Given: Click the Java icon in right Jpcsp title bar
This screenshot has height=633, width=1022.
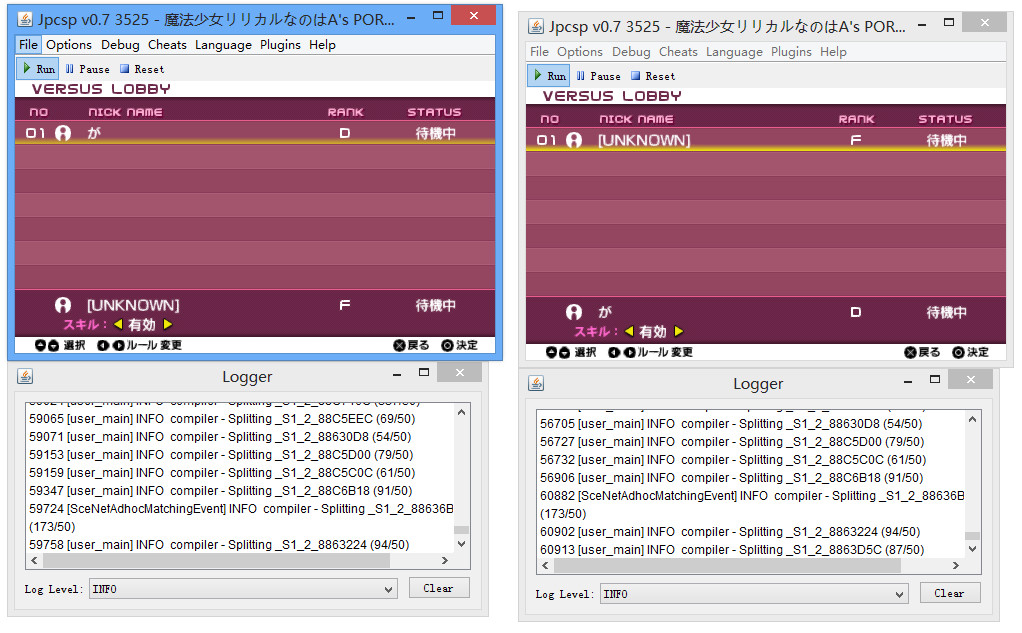Looking at the screenshot, I should point(536,26).
